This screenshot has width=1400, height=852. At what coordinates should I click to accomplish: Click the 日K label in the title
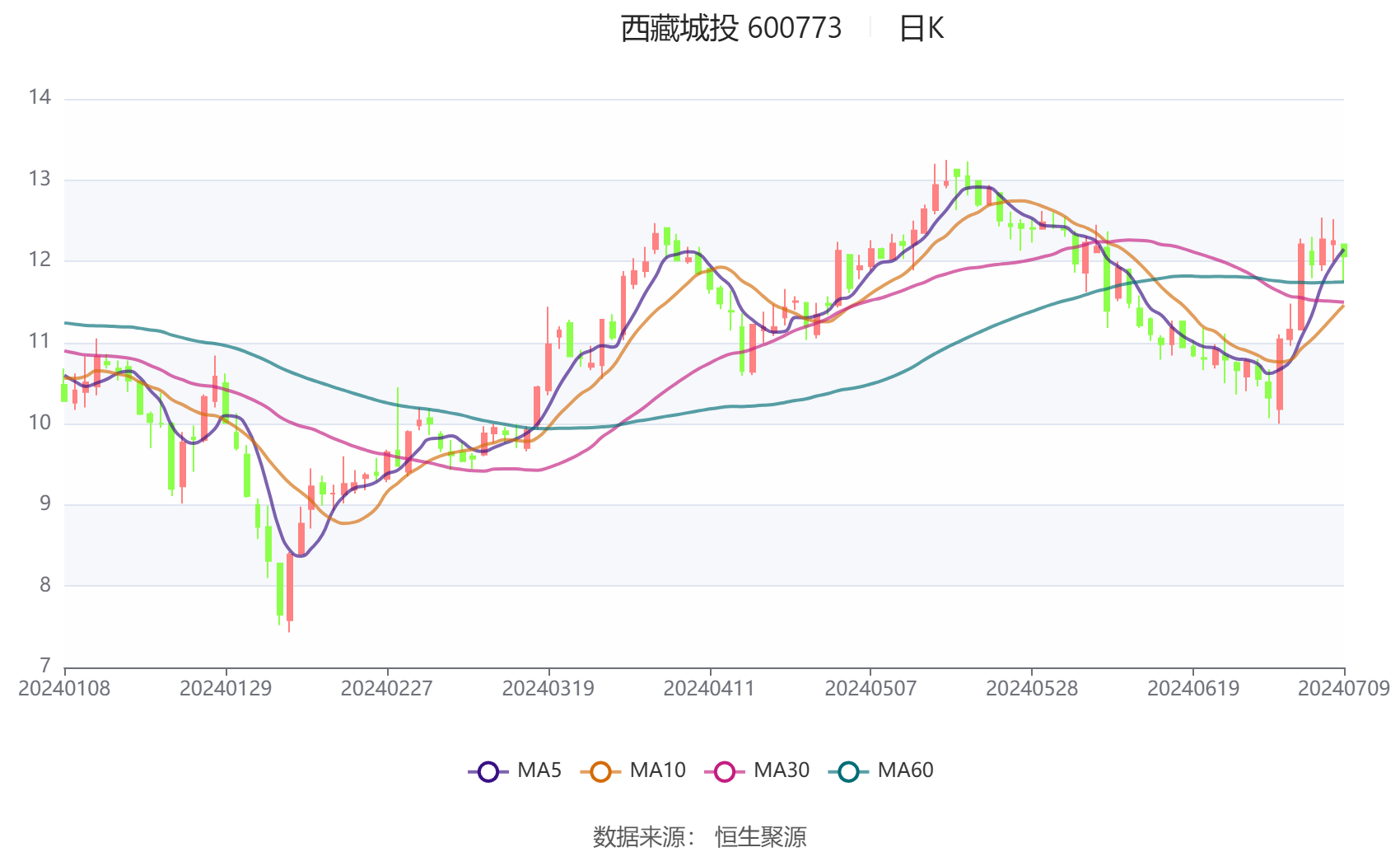[x=921, y=29]
